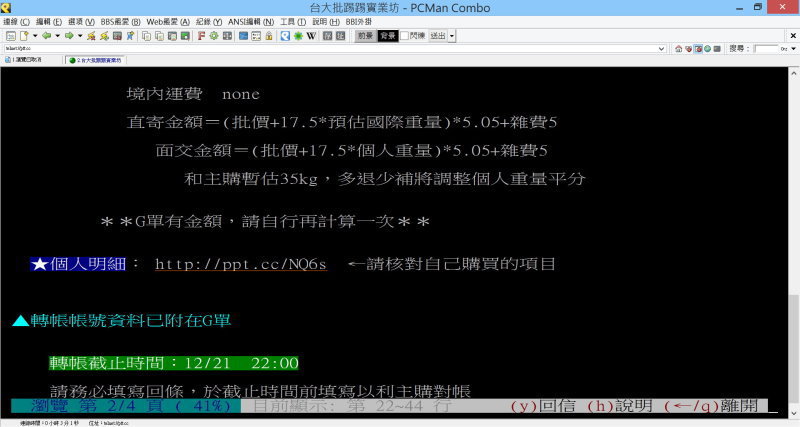Click the list-view toolbar icon
Image resolution: width=800 pixels, height=427 pixels.
click(x=256, y=36)
